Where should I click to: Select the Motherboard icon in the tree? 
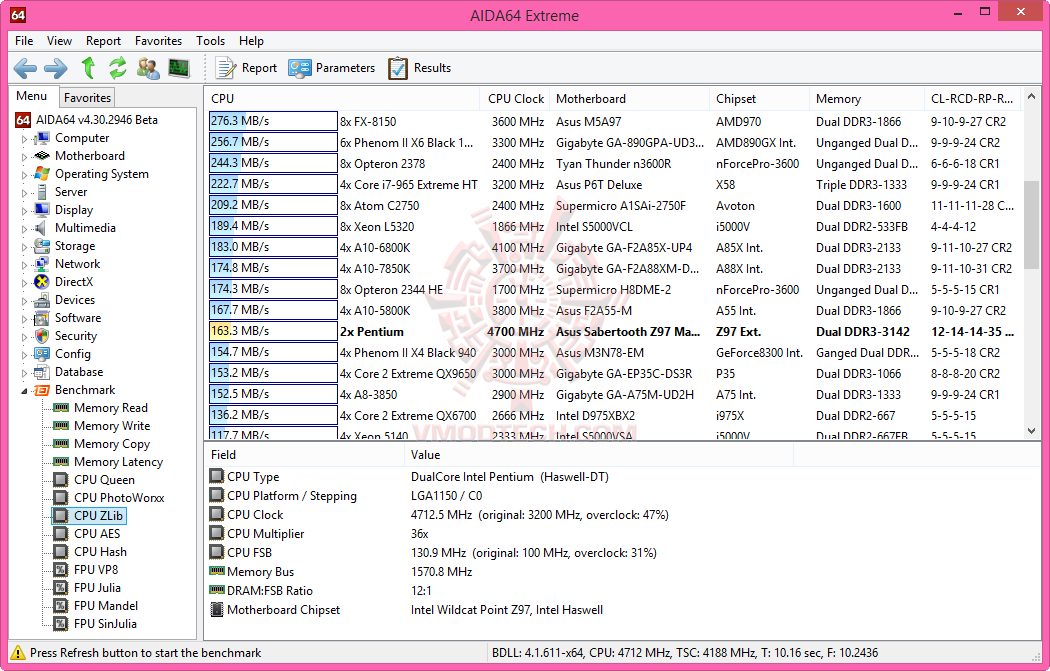click(42, 155)
